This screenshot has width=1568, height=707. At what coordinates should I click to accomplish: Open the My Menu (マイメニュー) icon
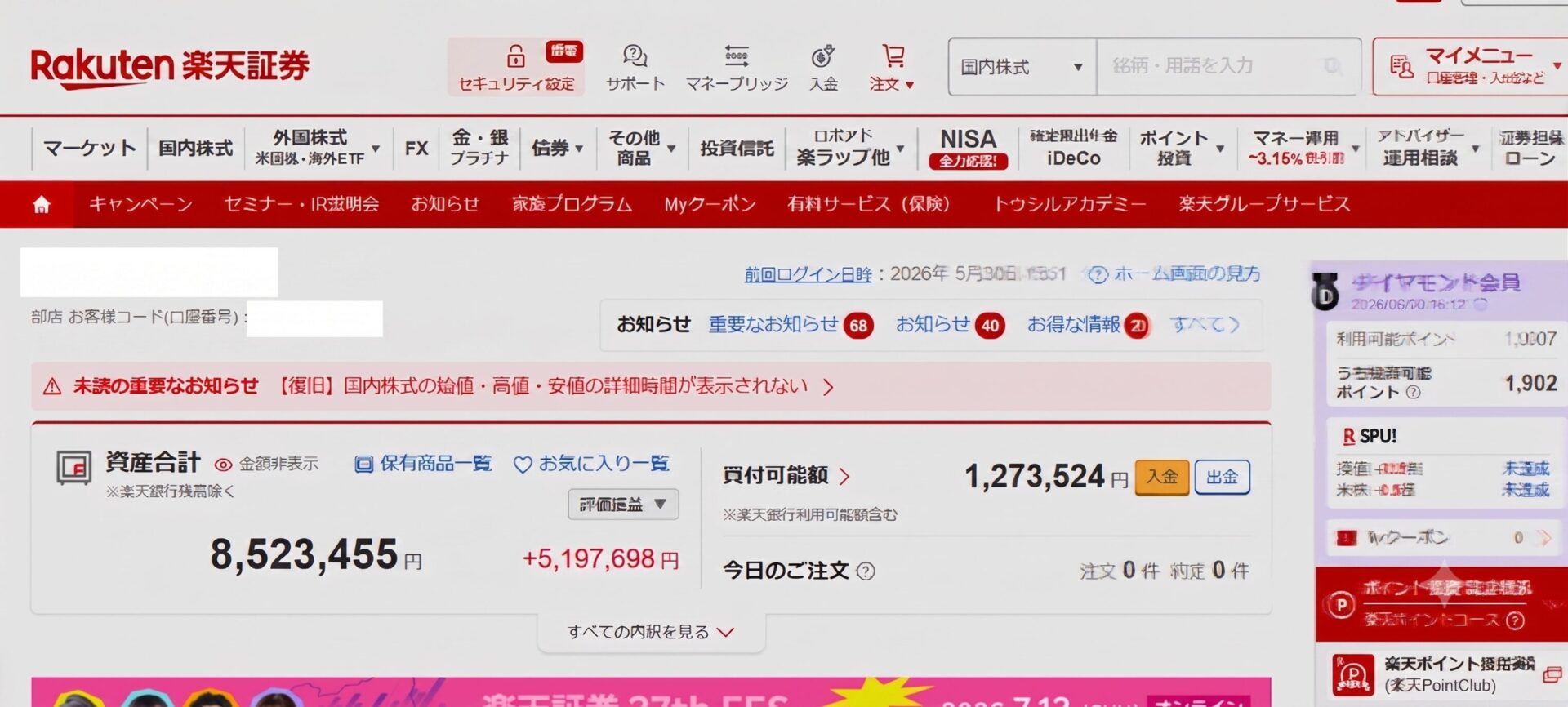pyautogui.click(x=1401, y=67)
